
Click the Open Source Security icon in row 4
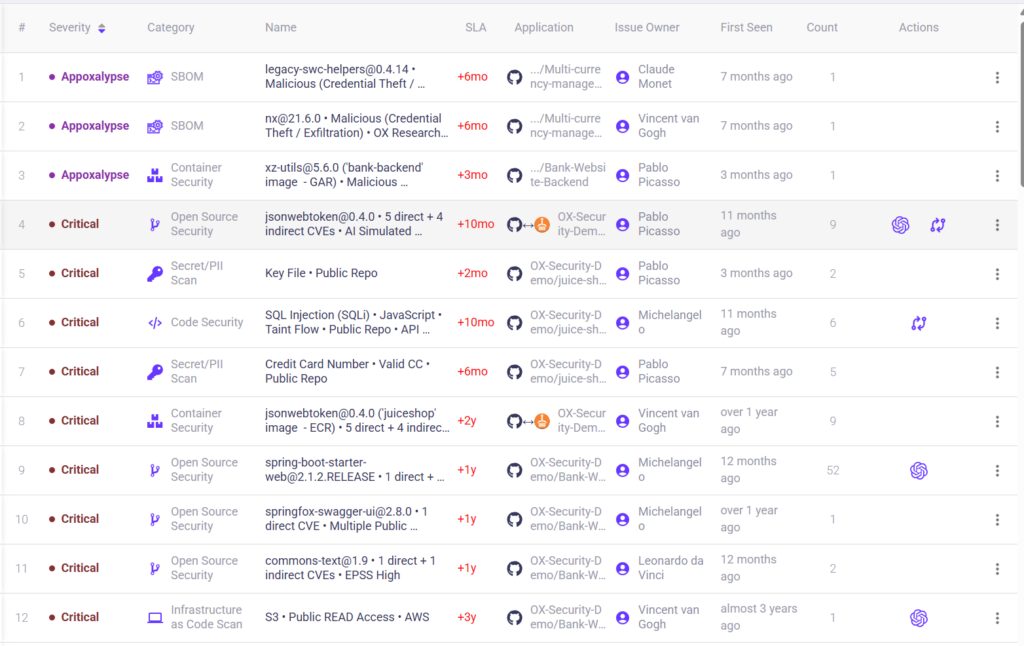coord(155,225)
